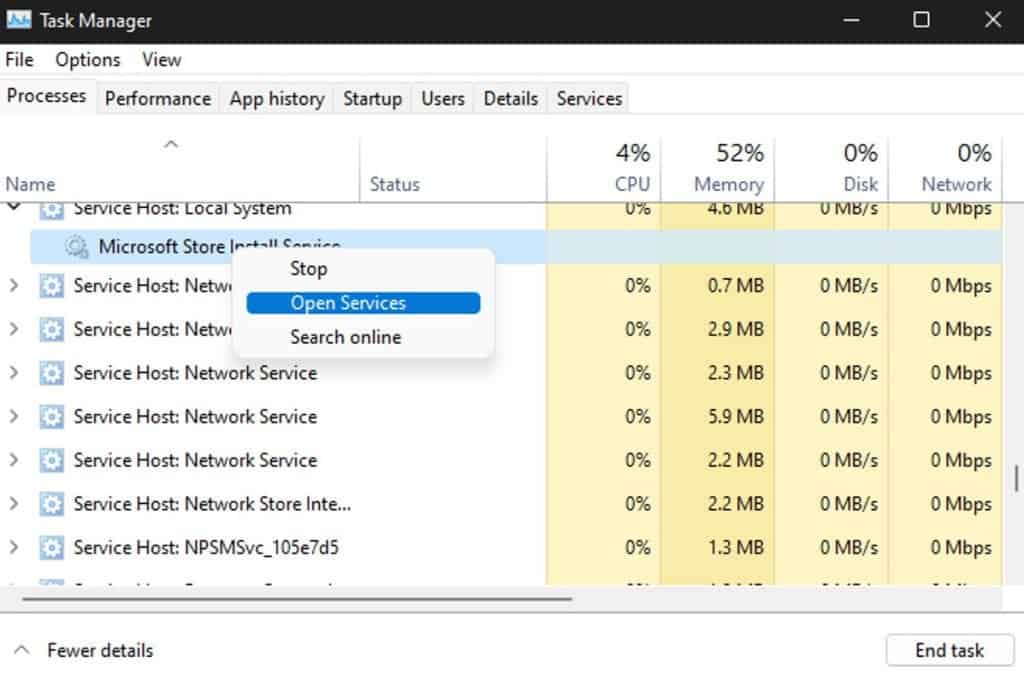Click the gear icon for Service Host: NPSMSvc_105e7d5

(x=53, y=548)
